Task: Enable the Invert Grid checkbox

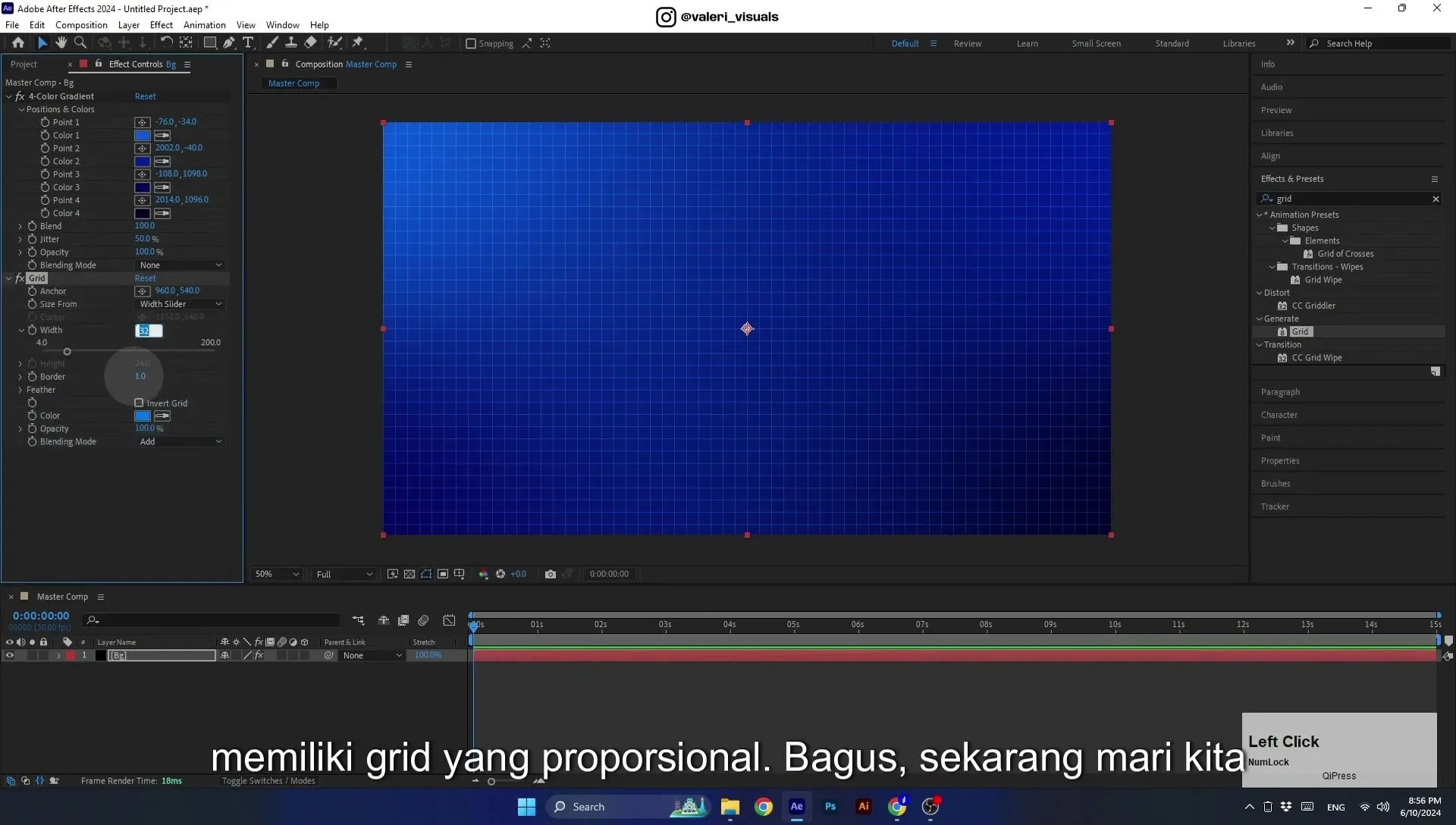Action: coord(139,403)
